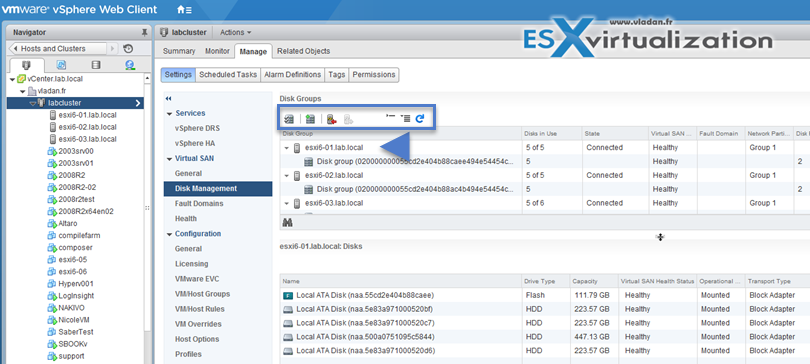Open Fault Domains under Virtual SAN
The width and height of the screenshot is (810, 364).
click(x=199, y=203)
